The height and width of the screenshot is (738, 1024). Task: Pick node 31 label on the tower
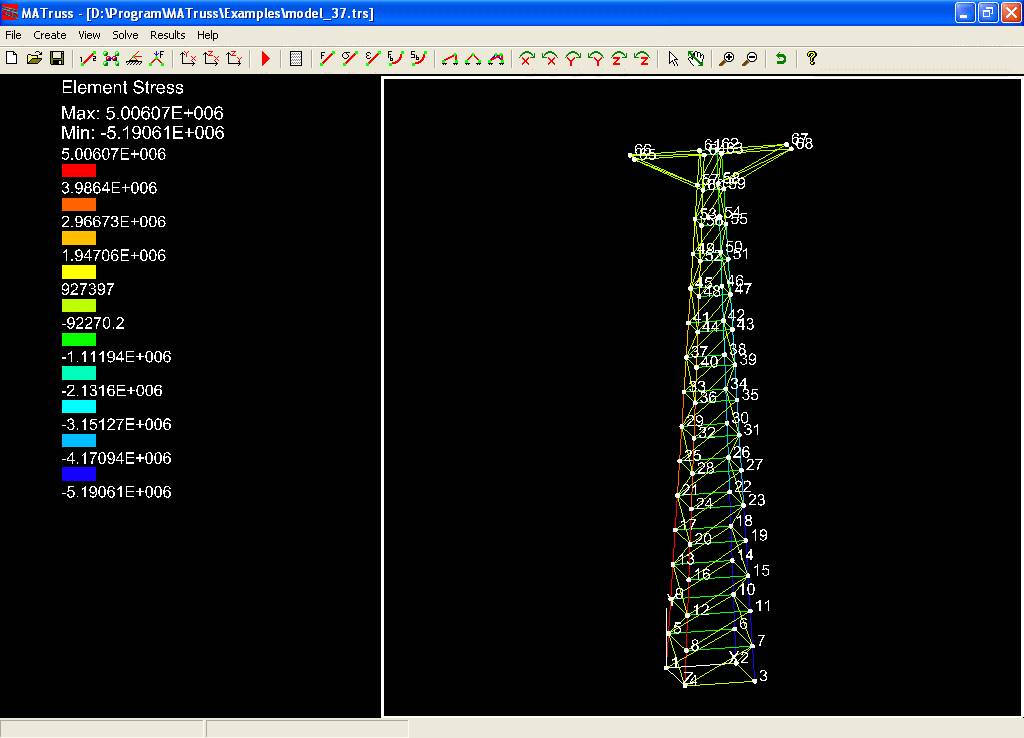click(752, 430)
